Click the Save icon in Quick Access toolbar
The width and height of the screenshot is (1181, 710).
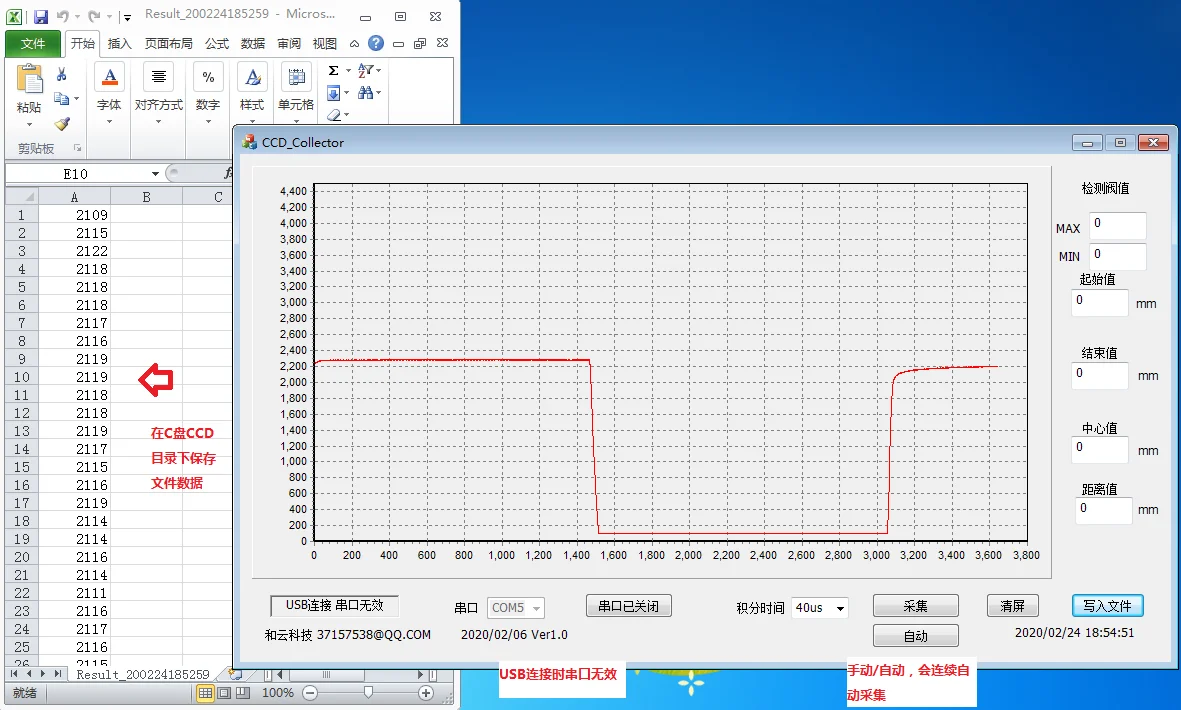click(40, 16)
